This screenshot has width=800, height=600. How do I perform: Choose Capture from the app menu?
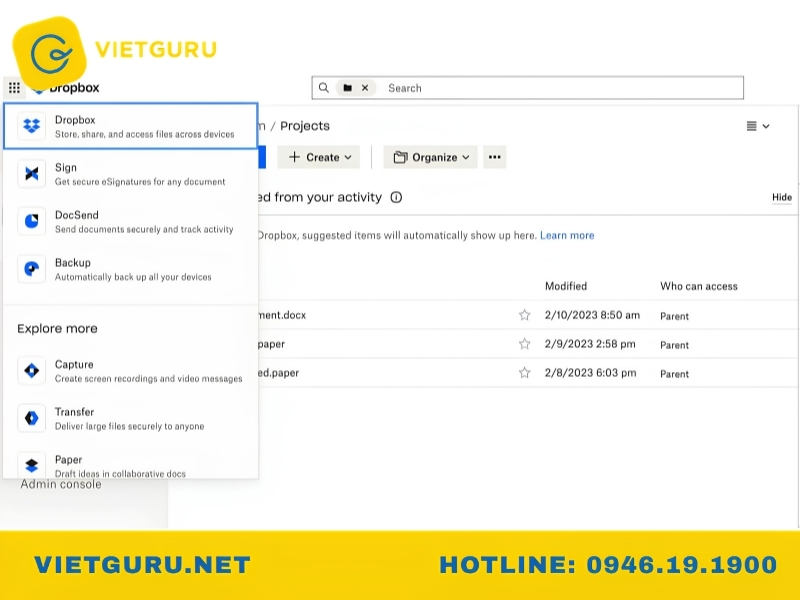(130, 371)
